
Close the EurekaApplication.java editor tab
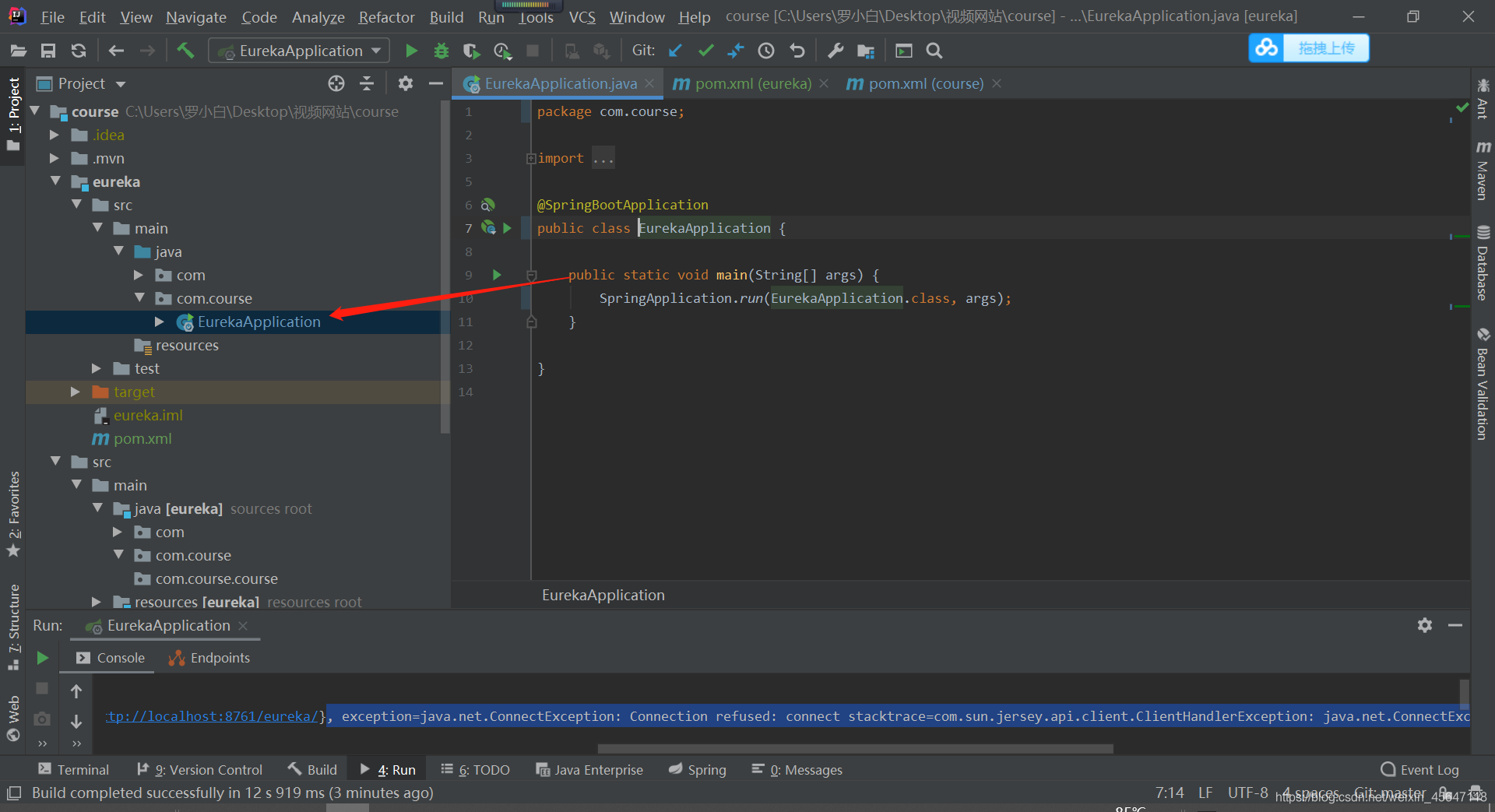coord(649,83)
